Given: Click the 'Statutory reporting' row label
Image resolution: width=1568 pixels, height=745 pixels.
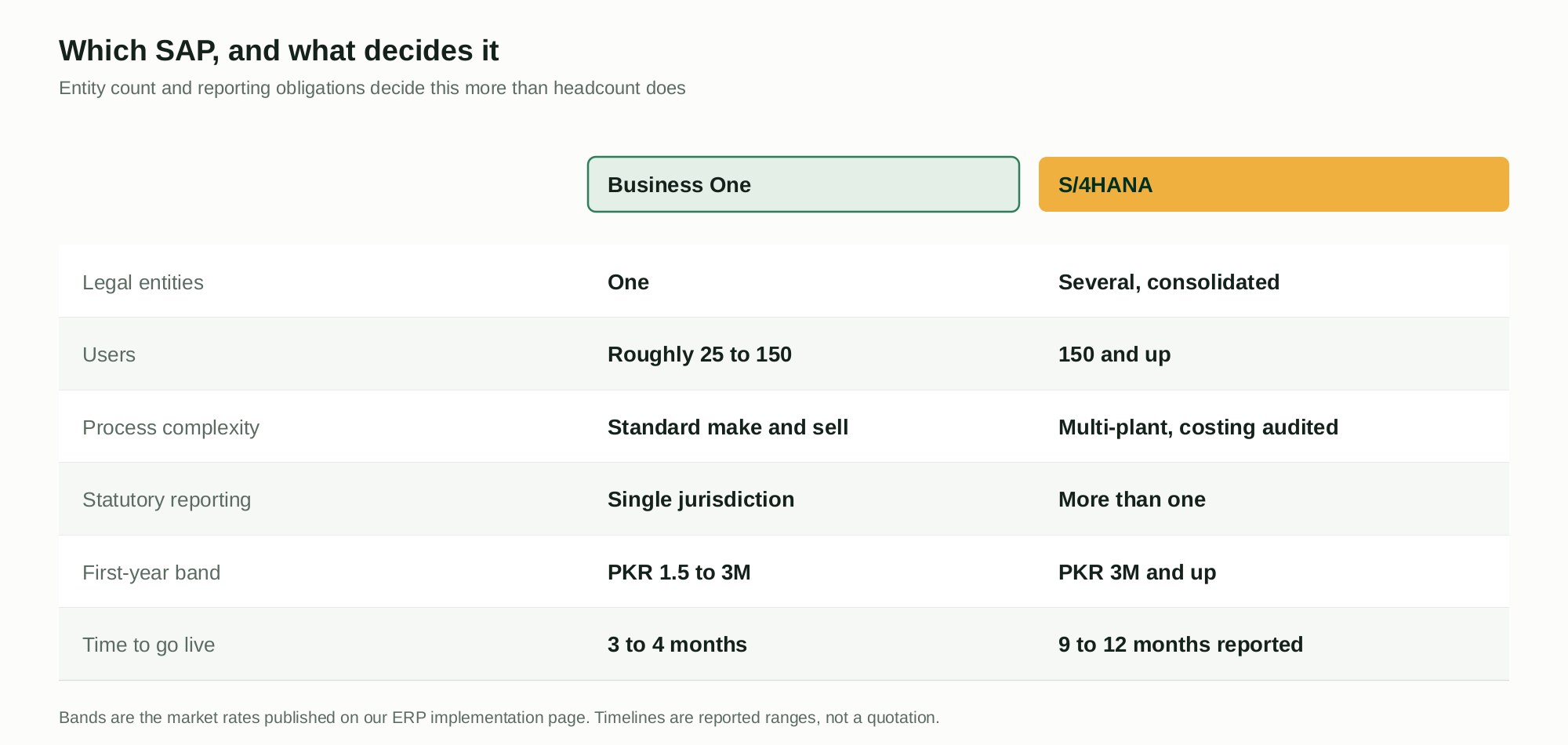Looking at the screenshot, I should (x=167, y=500).
